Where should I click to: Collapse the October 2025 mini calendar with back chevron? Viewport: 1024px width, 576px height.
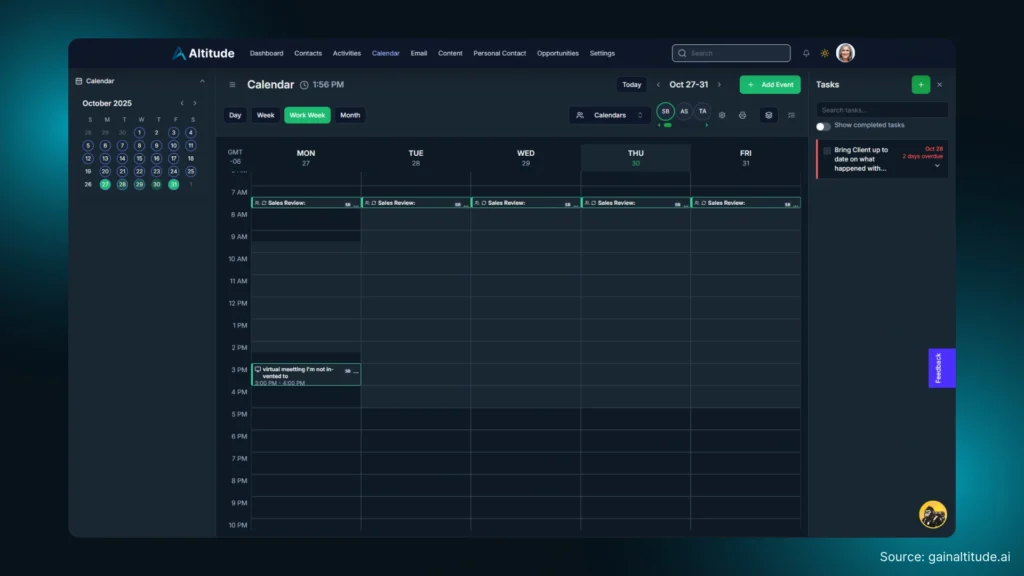tap(182, 102)
